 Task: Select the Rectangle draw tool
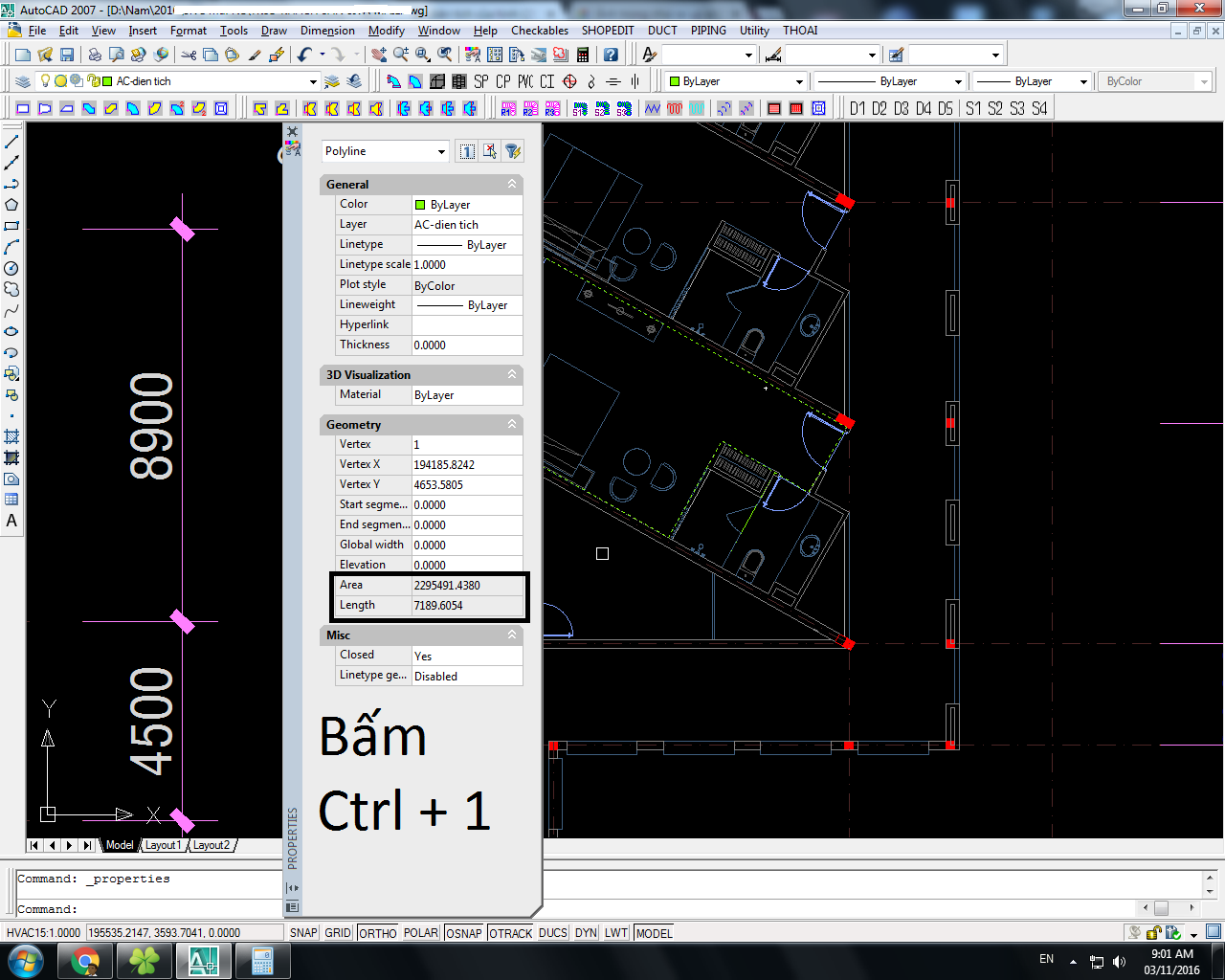click(11, 226)
